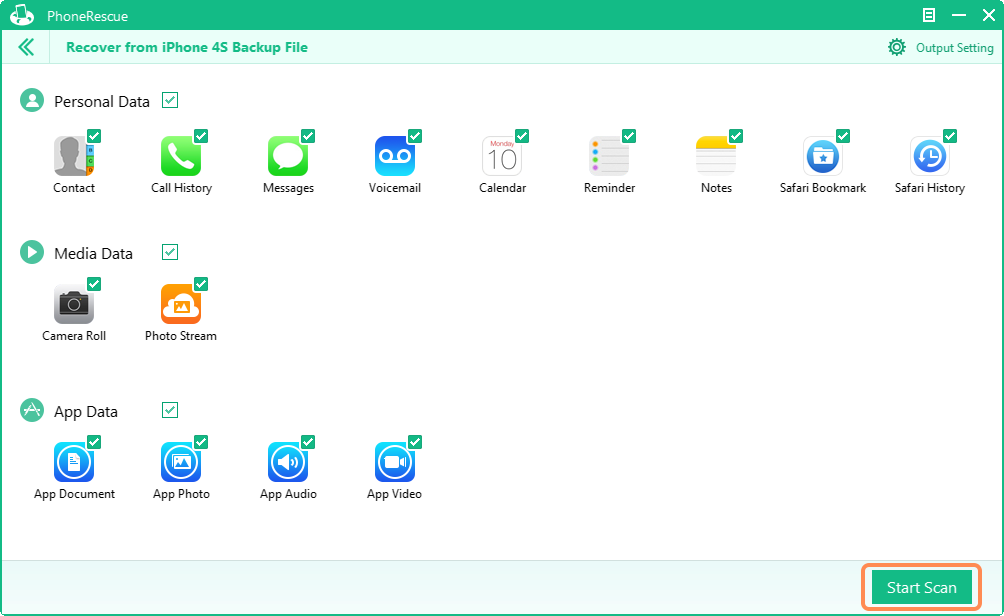Click the Photo Stream icon
This screenshot has width=1004, height=616.
coord(181,304)
